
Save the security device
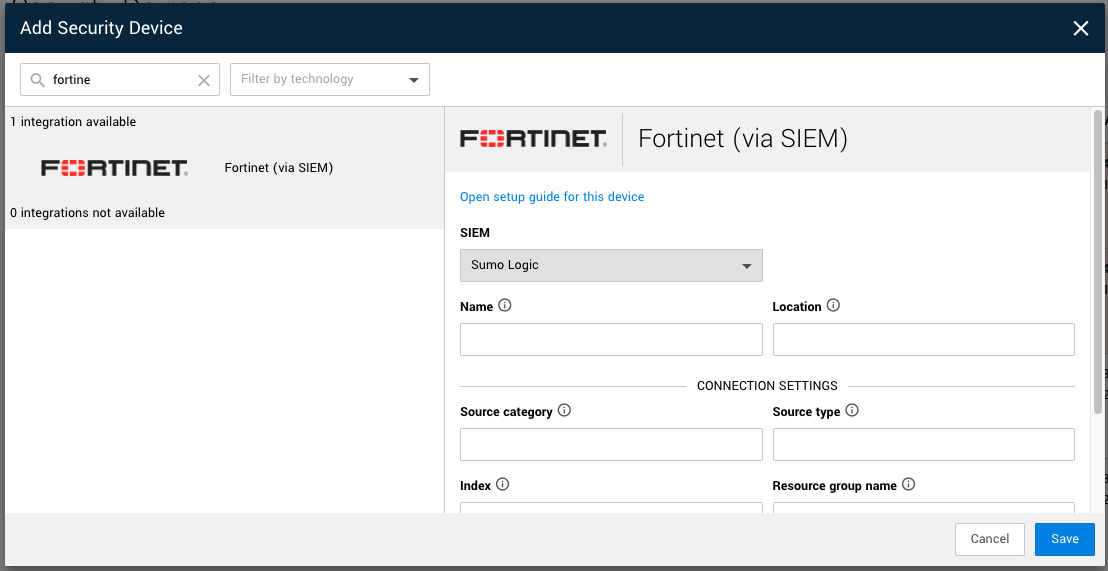pos(1064,539)
